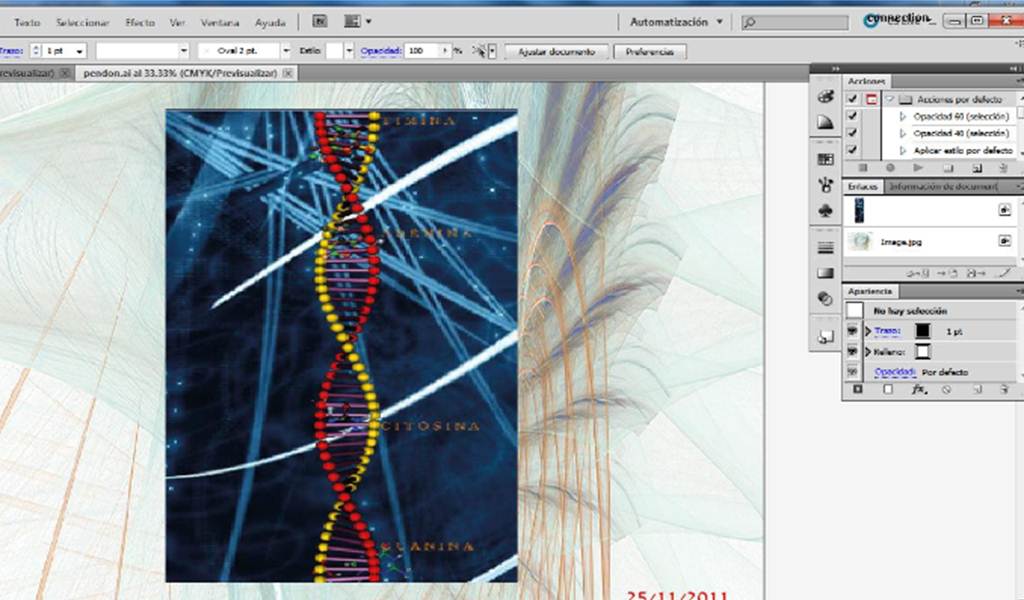Select the black Trazo color swatch
The image size is (1024, 600).
pyautogui.click(x=922, y=331)
